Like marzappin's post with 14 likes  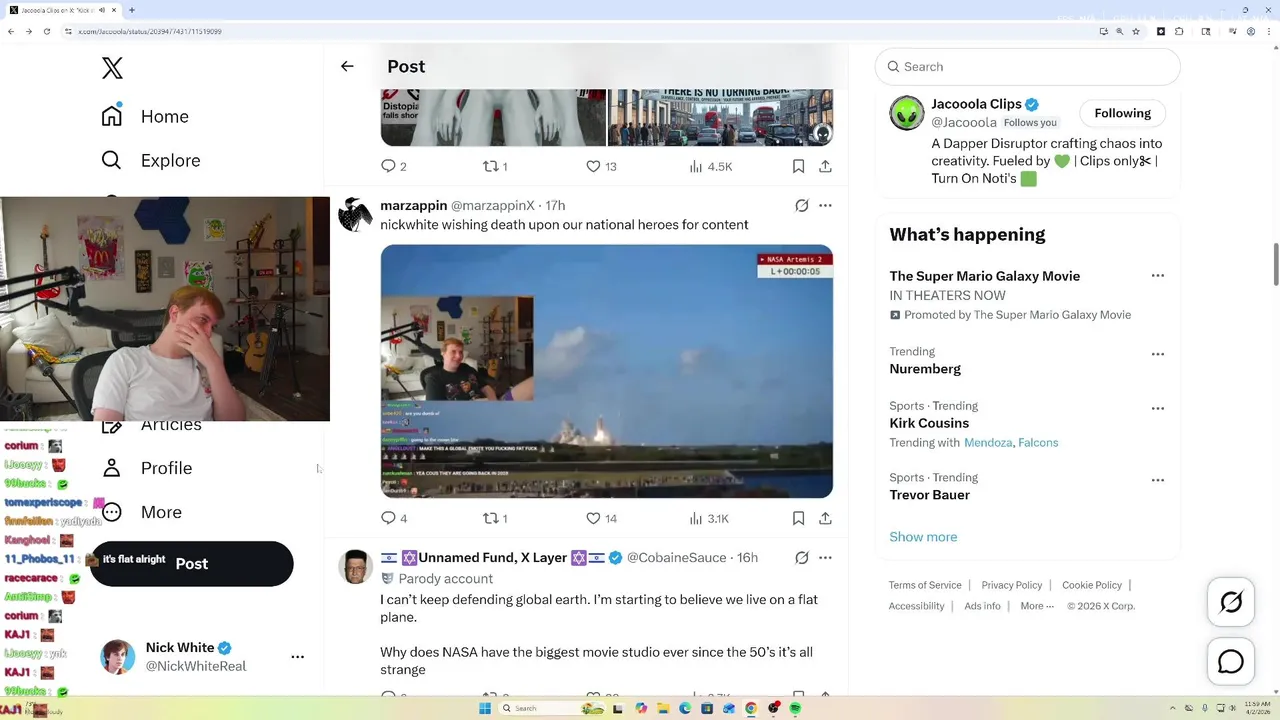601,518
